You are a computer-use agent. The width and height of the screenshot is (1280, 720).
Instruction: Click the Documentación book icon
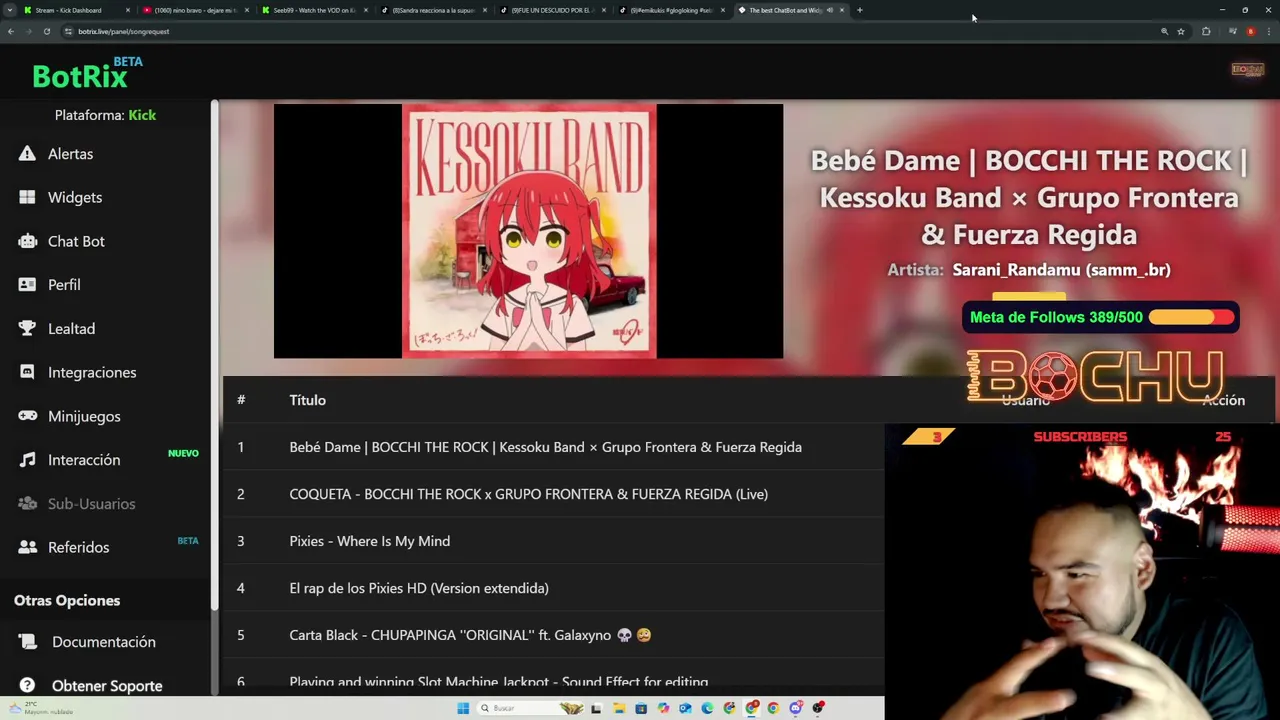(27, 642)
